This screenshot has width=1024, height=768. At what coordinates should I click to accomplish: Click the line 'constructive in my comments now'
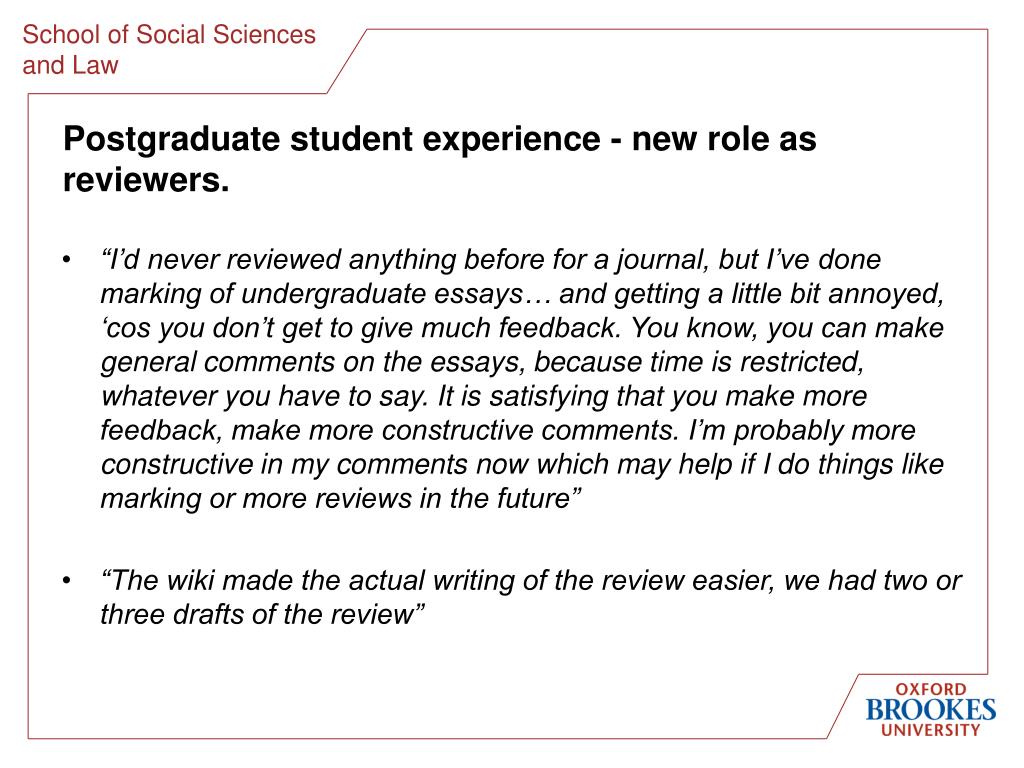522,464
